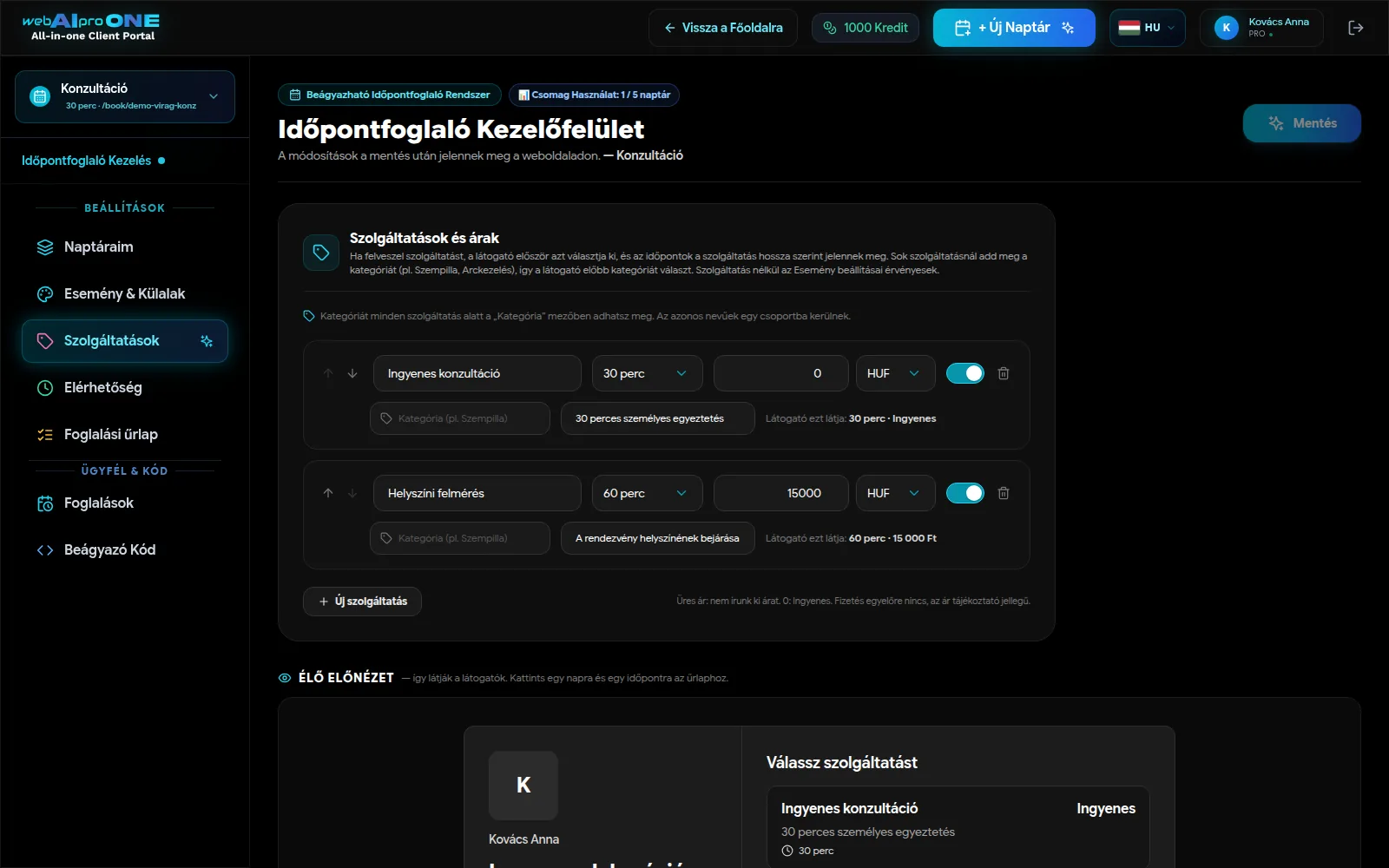
Task: Click the Időpontfoglaló Kezelés link
Action: 94,161
